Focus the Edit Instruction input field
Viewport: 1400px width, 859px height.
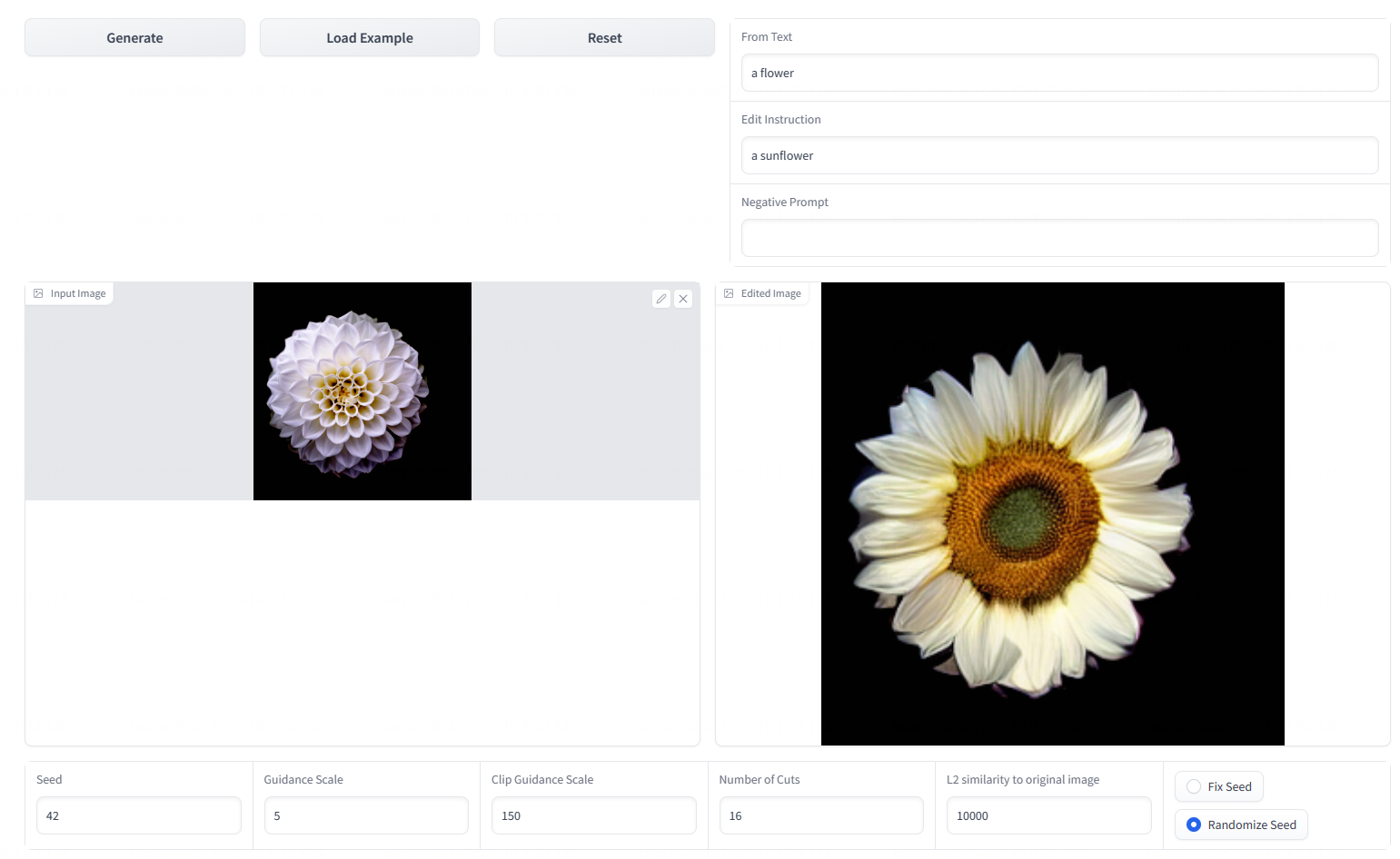point(1059,155)
